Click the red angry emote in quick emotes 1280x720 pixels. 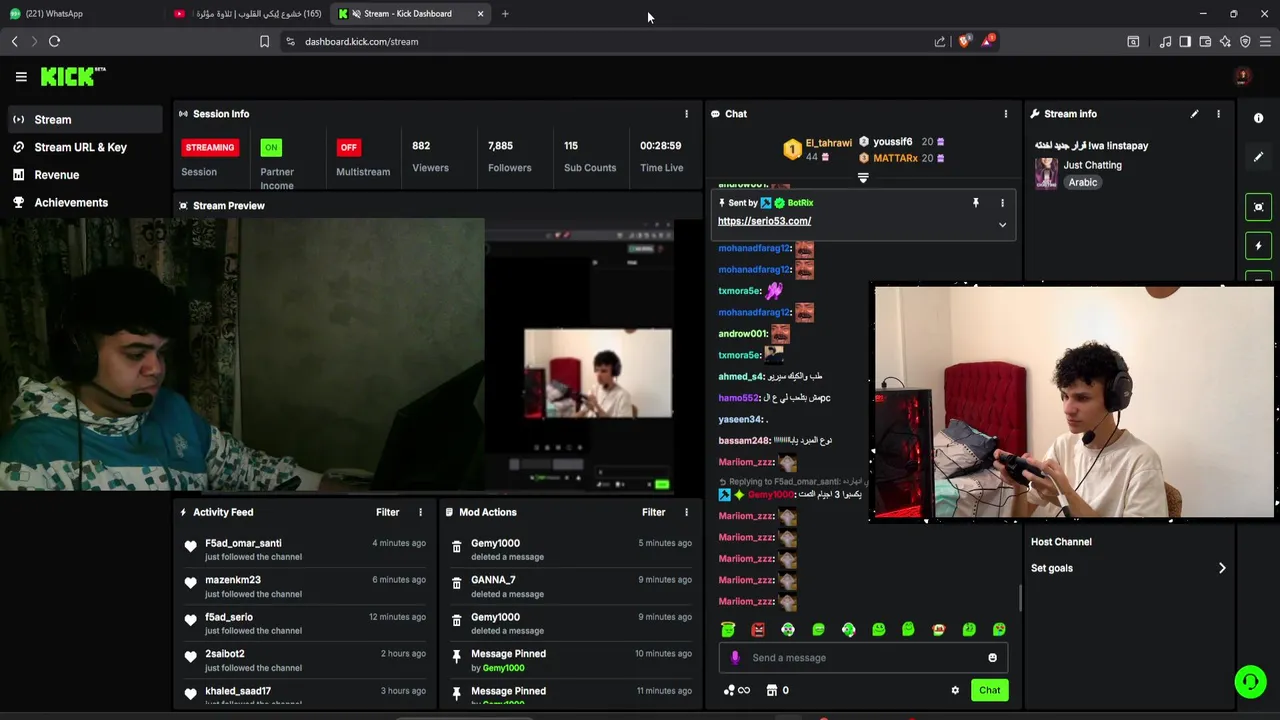click(758, 629)
